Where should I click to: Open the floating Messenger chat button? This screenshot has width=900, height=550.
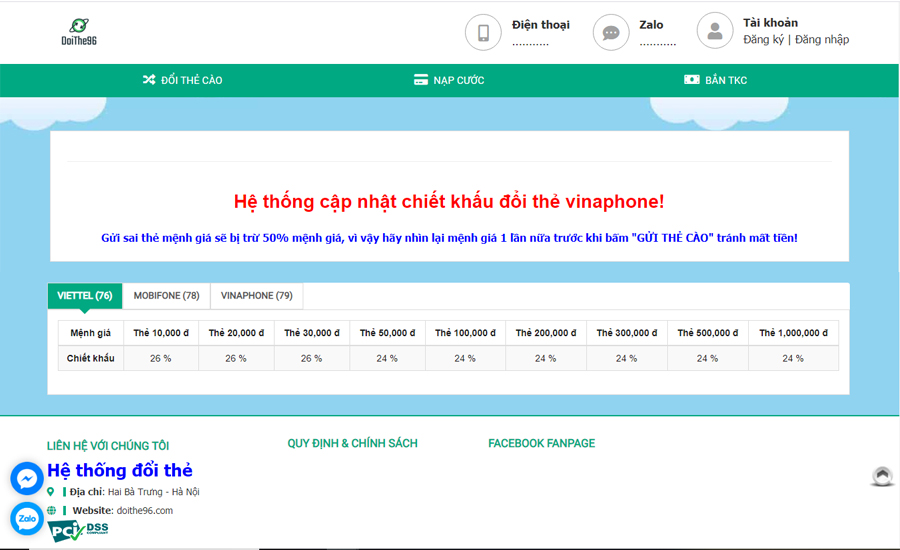click(x=27, y=478)
